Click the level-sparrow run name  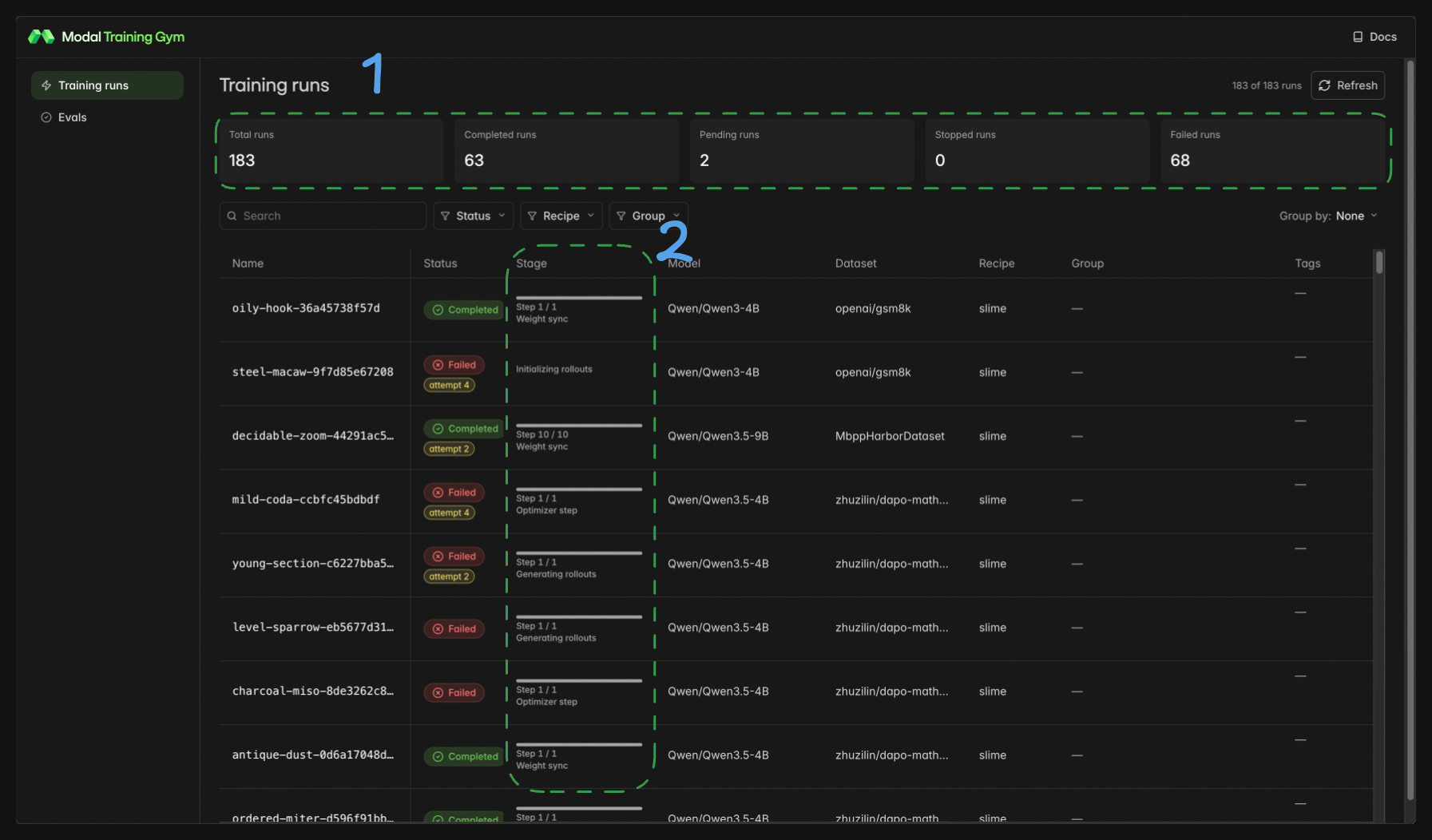pos(312,628)
